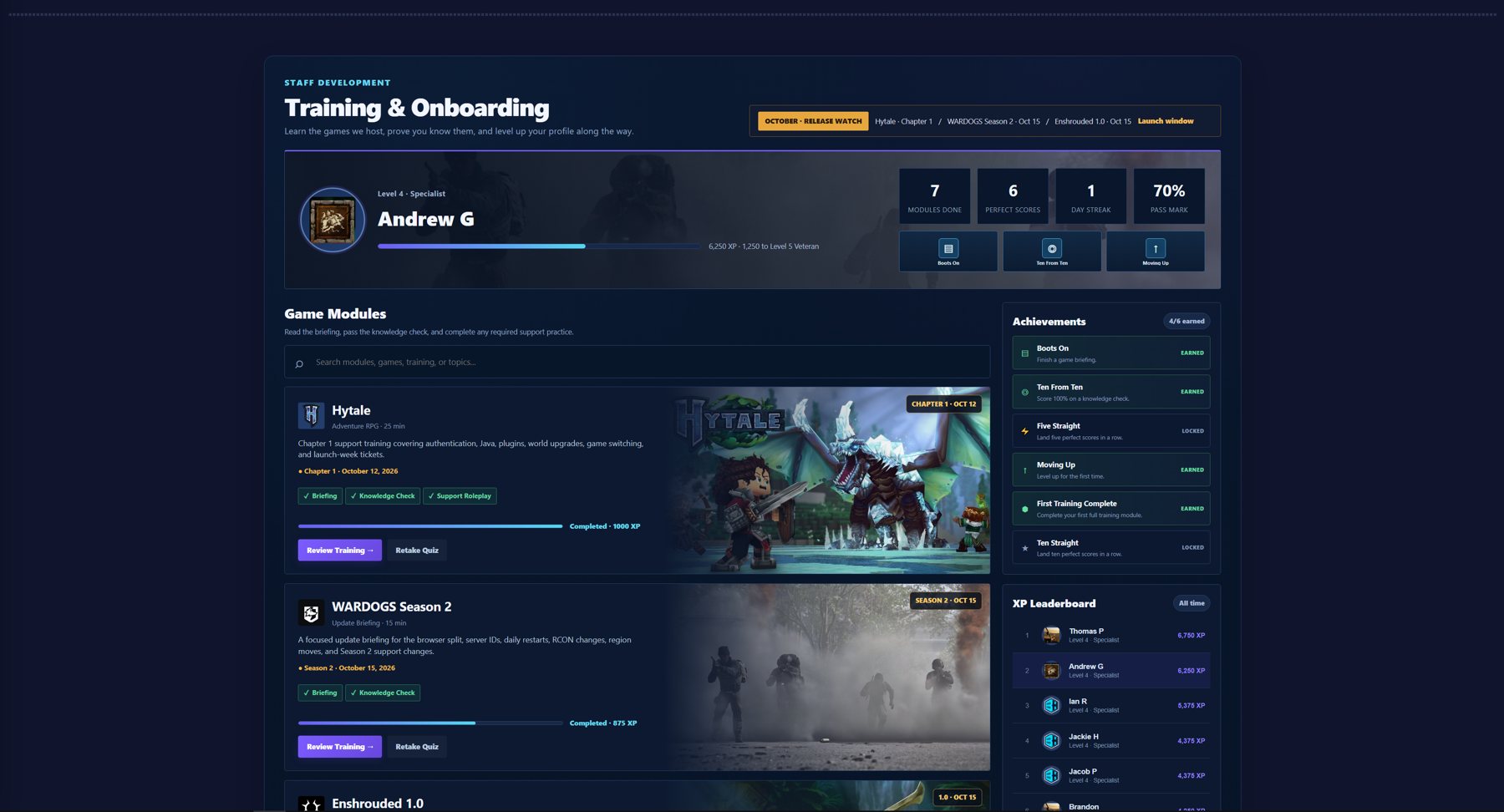Select the Moving Up achievement row
The image size is (1504, 812).
pyautogui.click(x=1111, y=469)
